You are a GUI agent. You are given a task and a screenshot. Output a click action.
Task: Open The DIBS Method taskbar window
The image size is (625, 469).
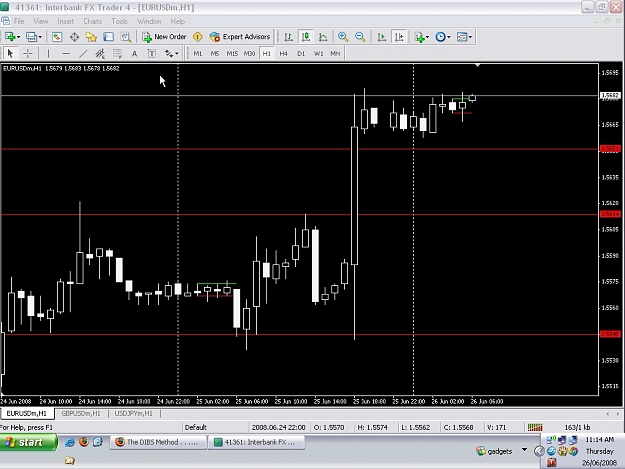click(158, 442)
